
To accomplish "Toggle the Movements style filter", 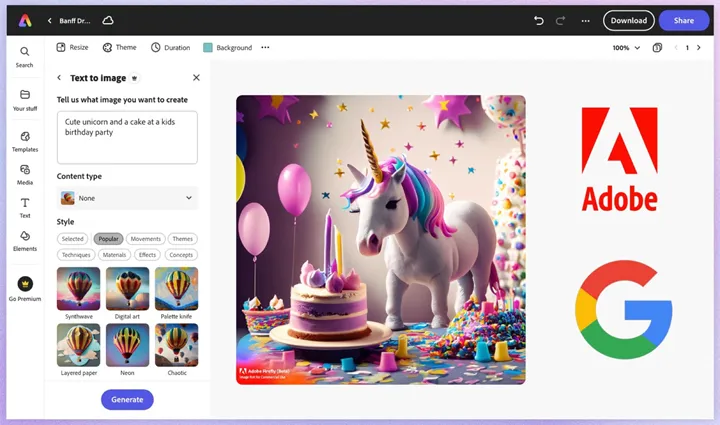I will (x=145, y=239).
